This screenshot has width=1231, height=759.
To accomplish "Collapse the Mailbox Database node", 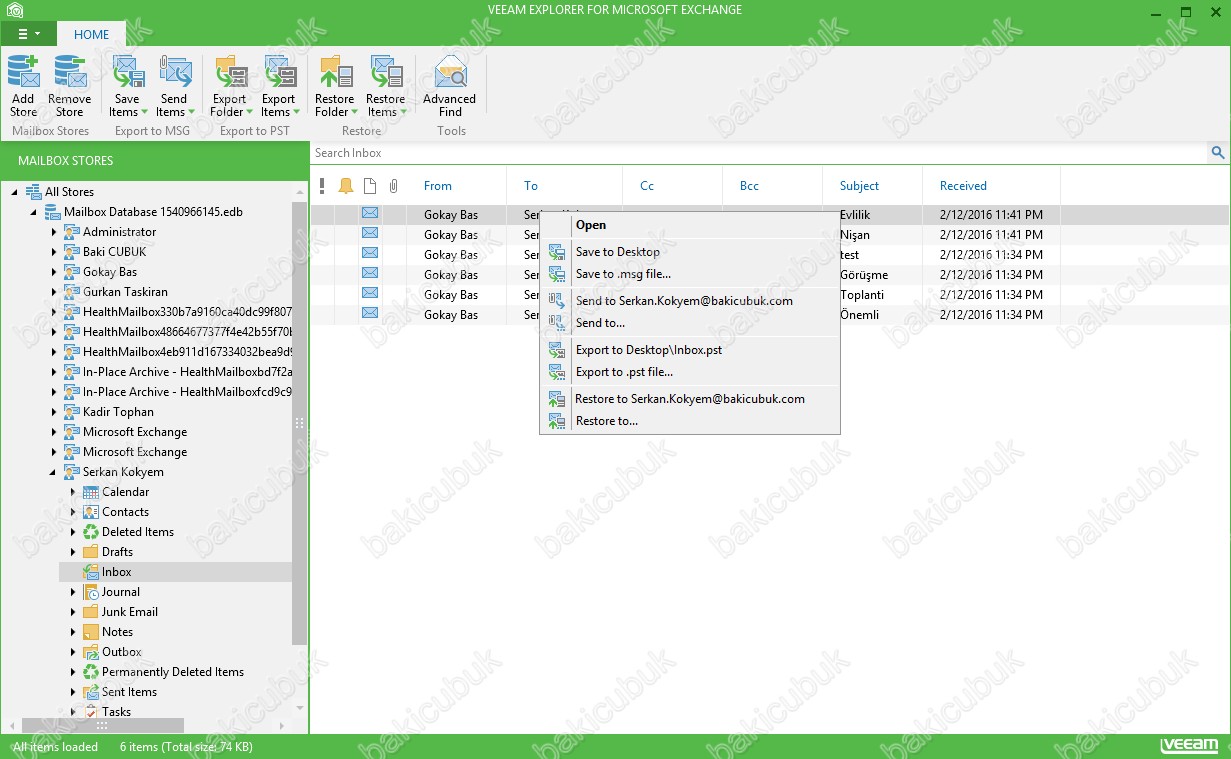I will [34, 212].
